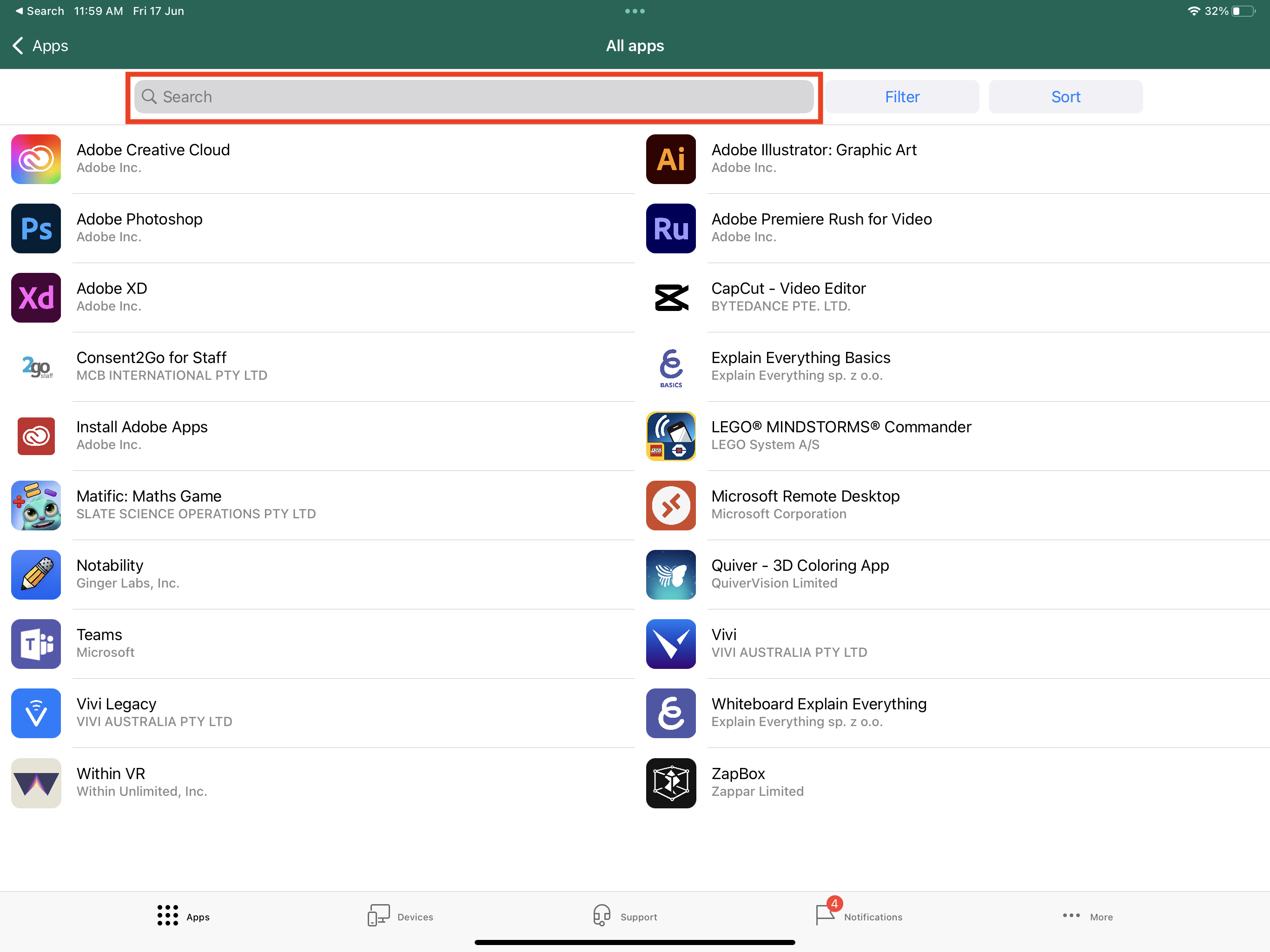Select Consent2Go for Staff title text
Image resolution: width=1270 pixels, height=952 pixels.
[152, 357]
